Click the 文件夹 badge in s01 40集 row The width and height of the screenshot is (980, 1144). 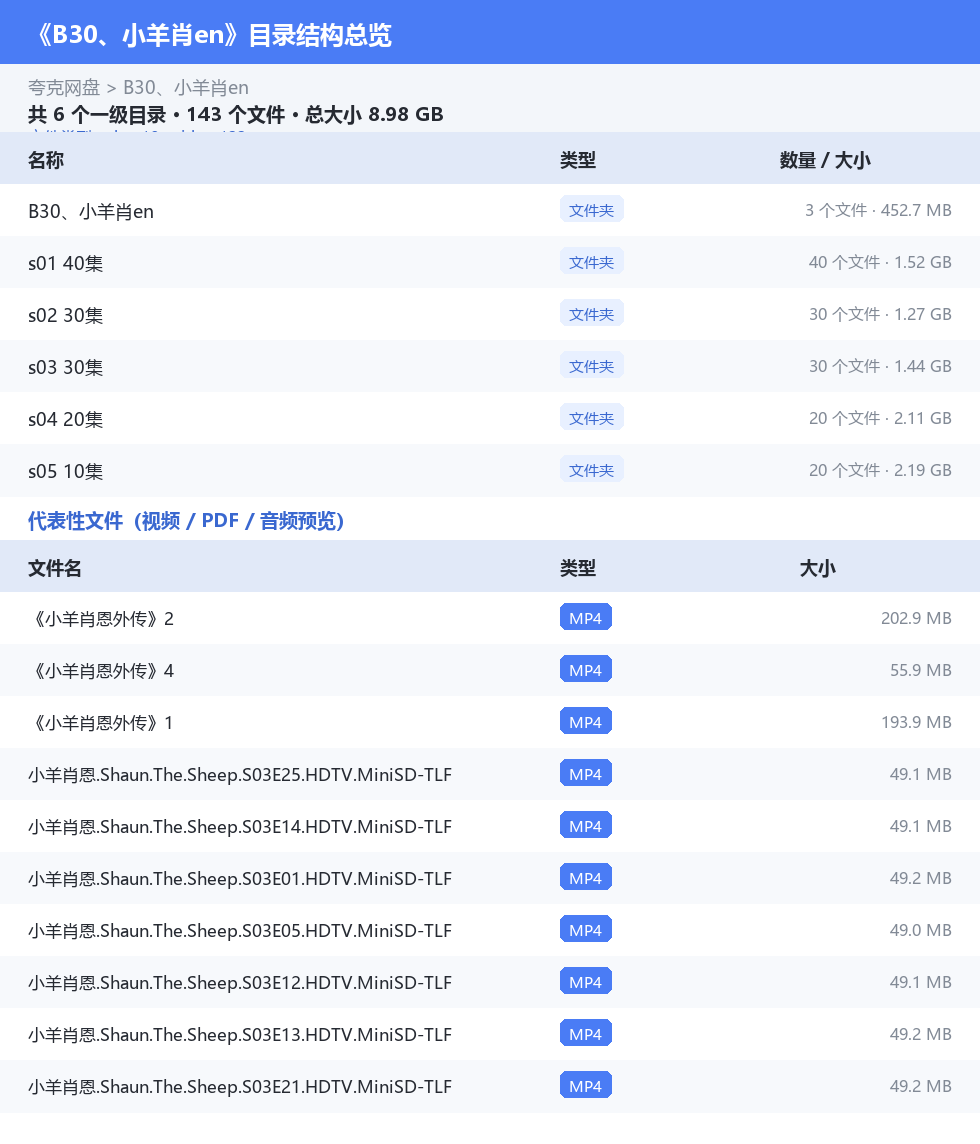(592, 262)
